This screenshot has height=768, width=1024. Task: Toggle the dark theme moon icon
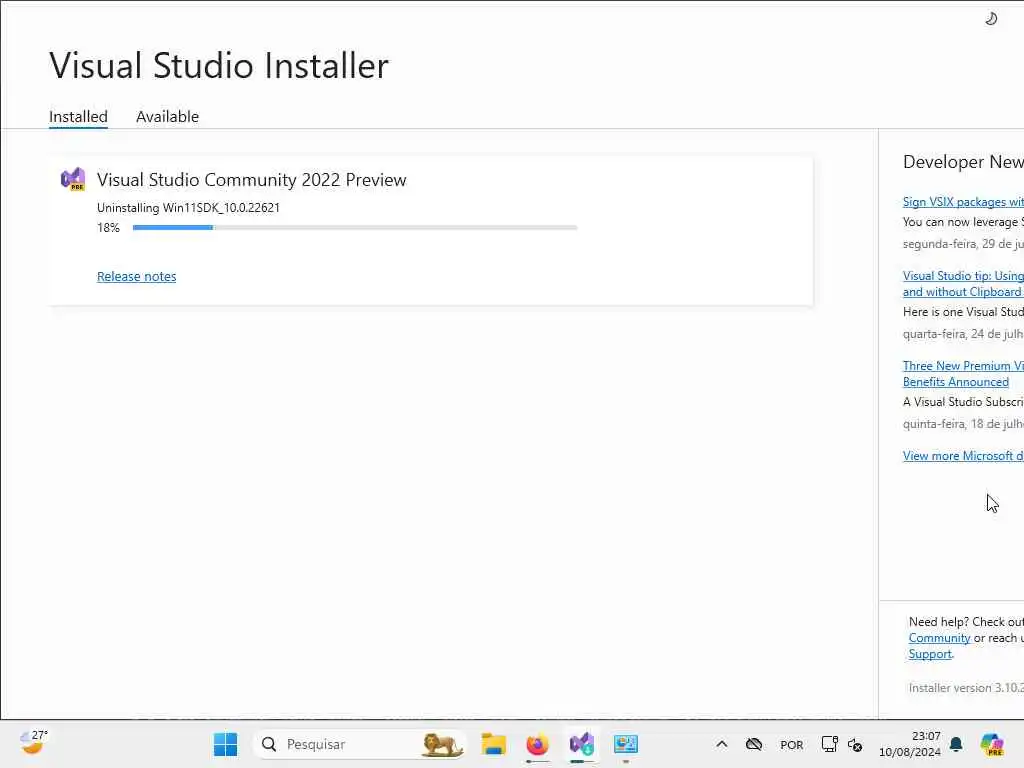[991, 18]
